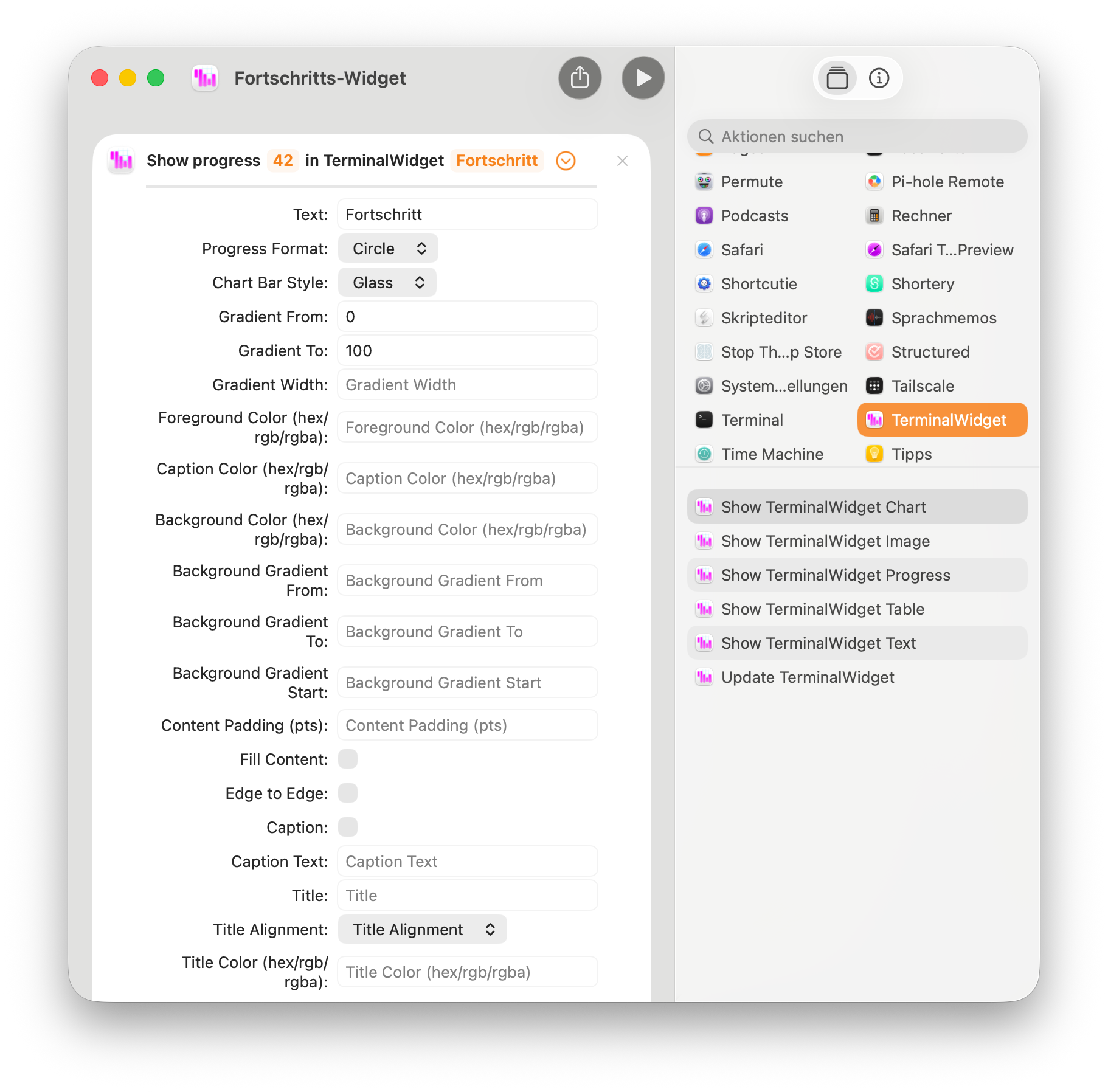
Task: Click the Gradient Width field
Action: (468, 385)
